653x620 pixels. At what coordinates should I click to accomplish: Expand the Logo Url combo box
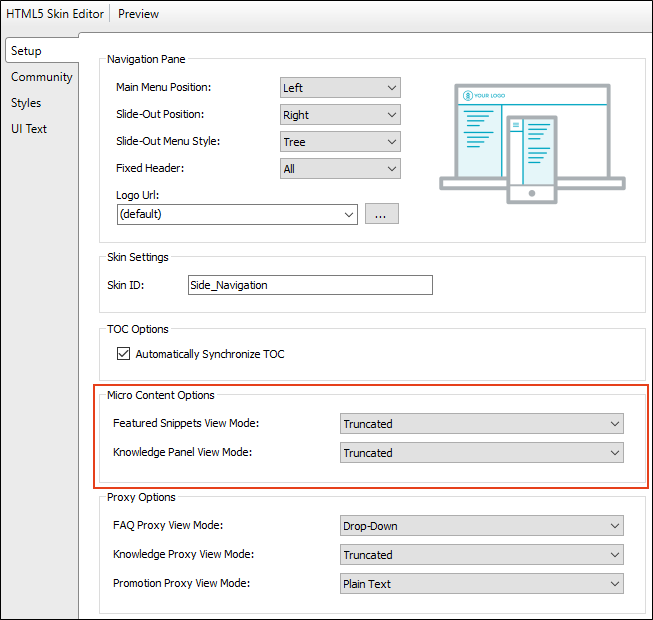(237, 214)
